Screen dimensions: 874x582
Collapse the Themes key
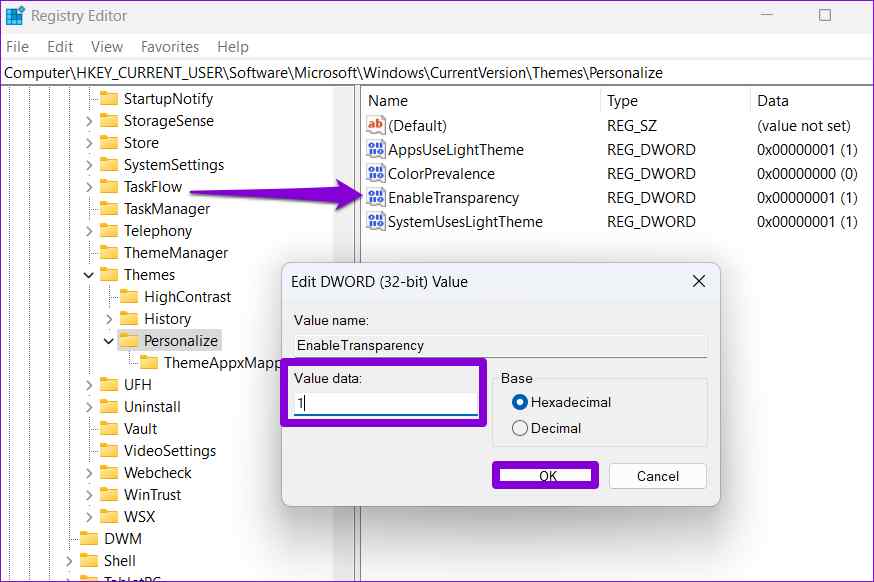tap(89, 275)
